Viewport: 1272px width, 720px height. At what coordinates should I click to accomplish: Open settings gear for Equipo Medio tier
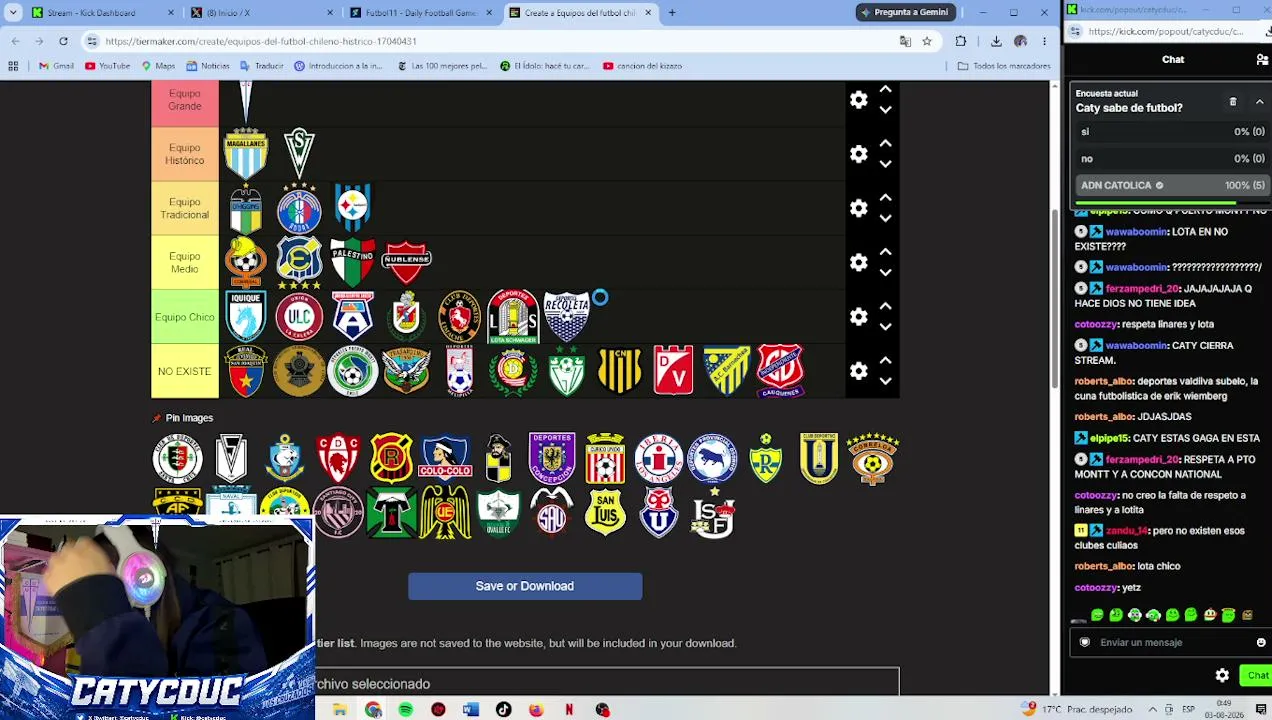pos(858,262)
